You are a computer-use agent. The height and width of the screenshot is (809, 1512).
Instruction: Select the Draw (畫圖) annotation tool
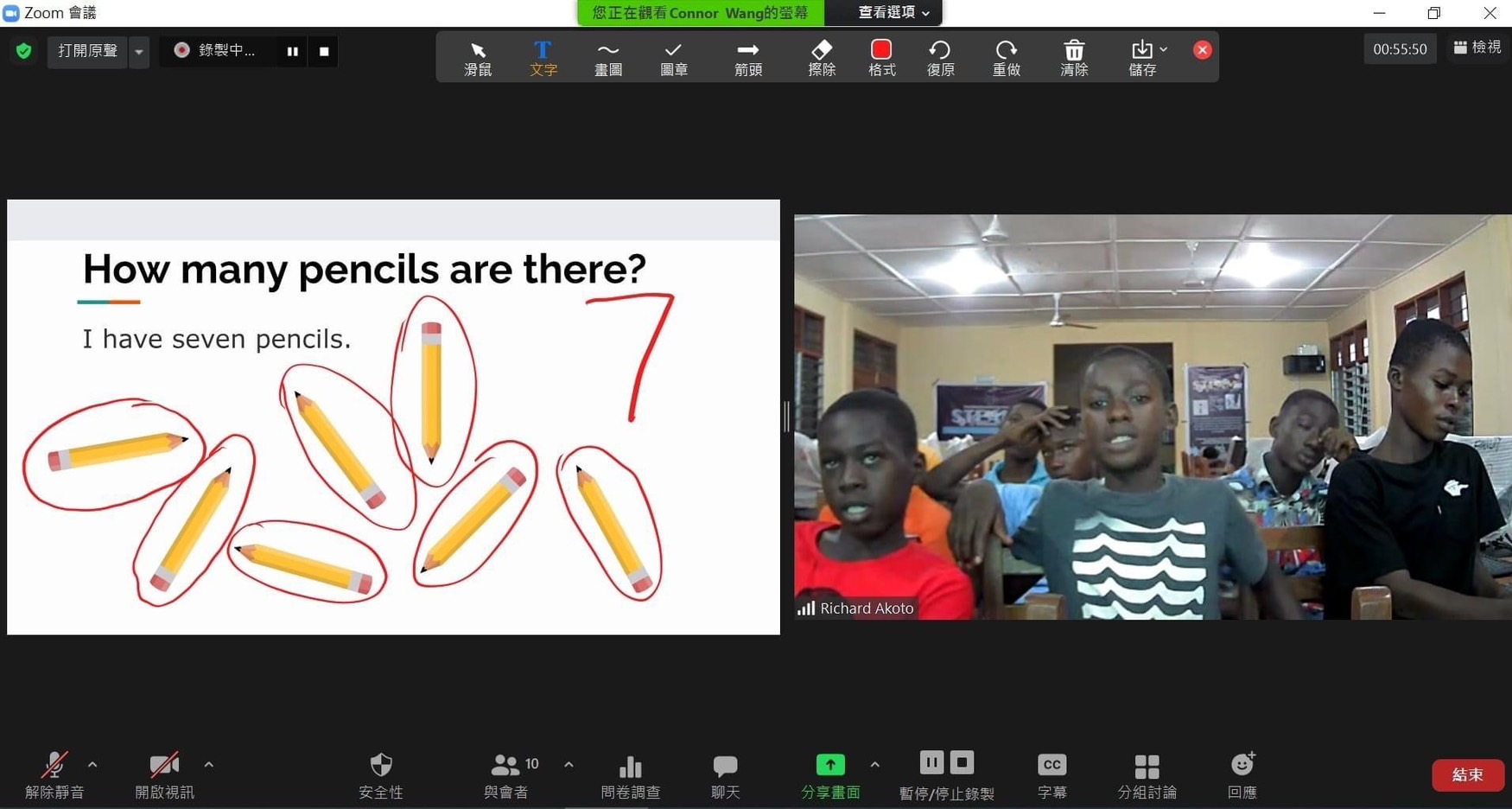coord(608,58)
